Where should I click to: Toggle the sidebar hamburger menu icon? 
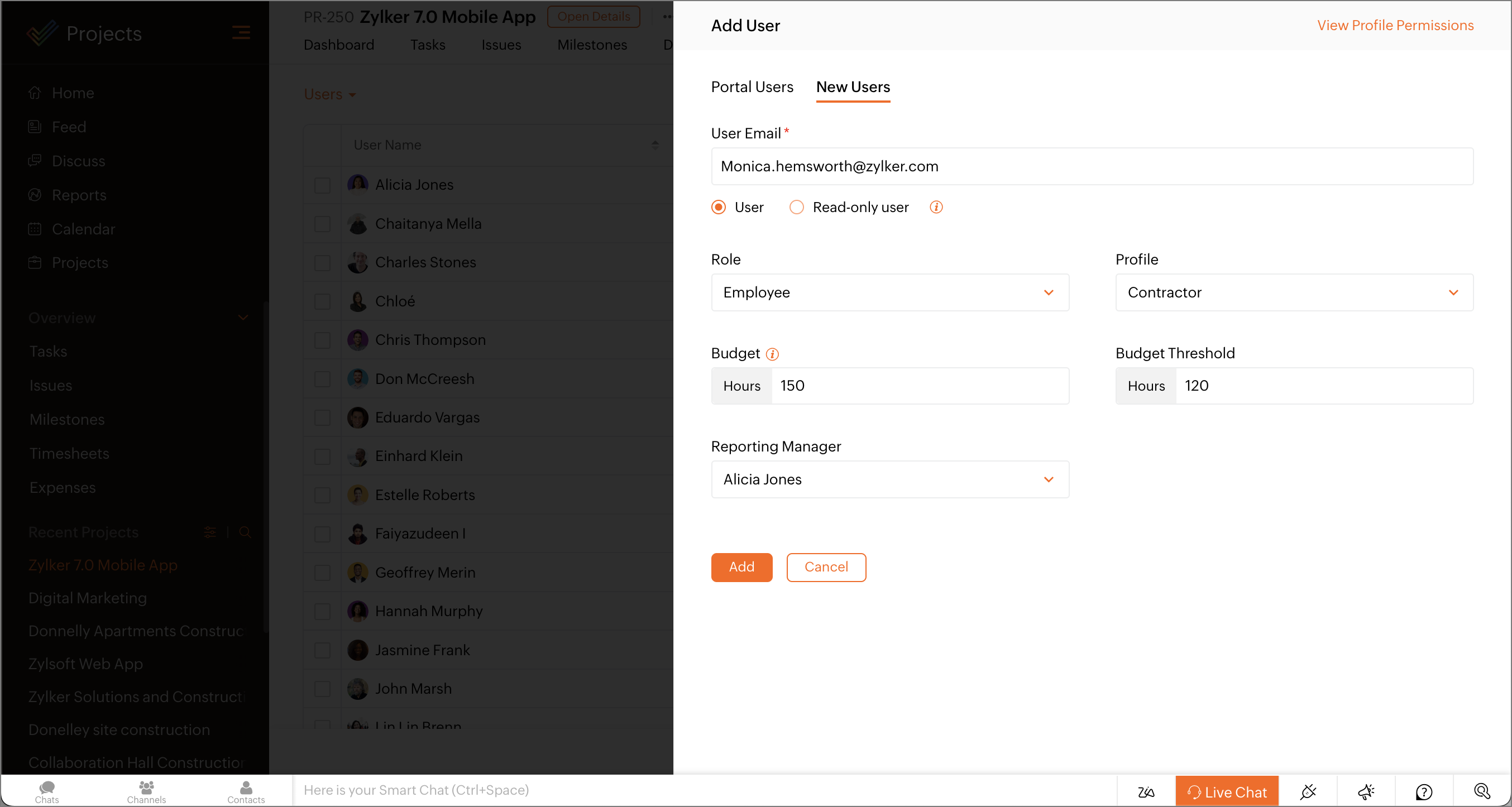coord(241,32)
